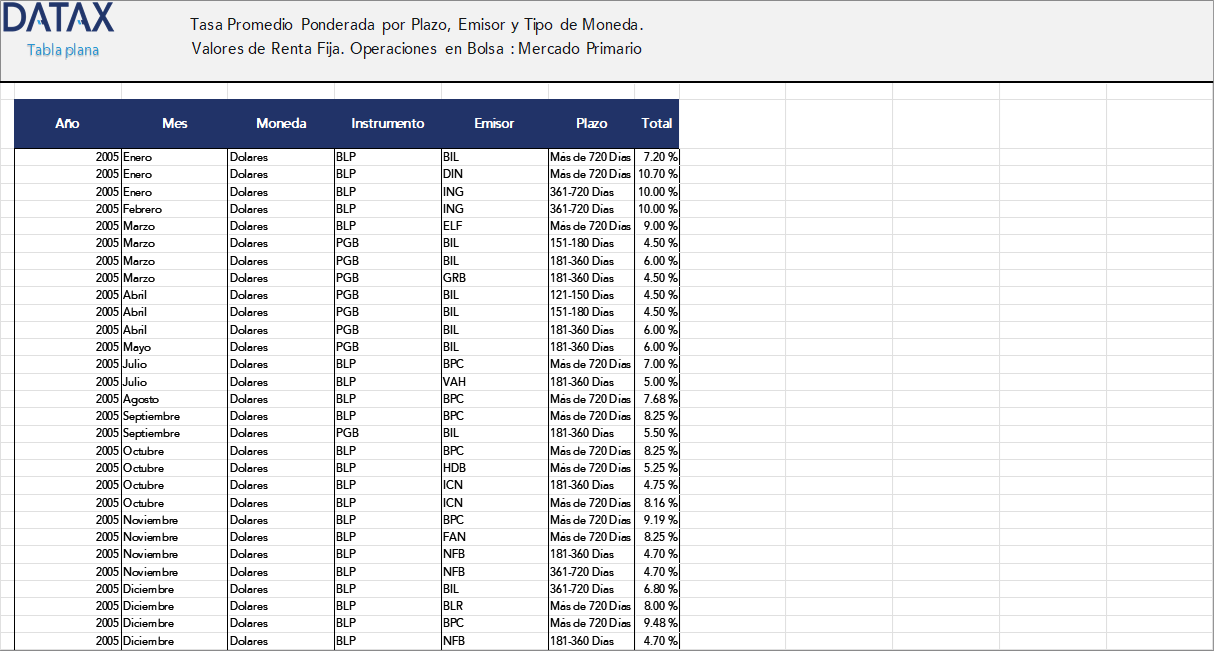This screenshot has width=1214, height=651.
Task: Click the Plazo column header
Action: tap(591, 123)
